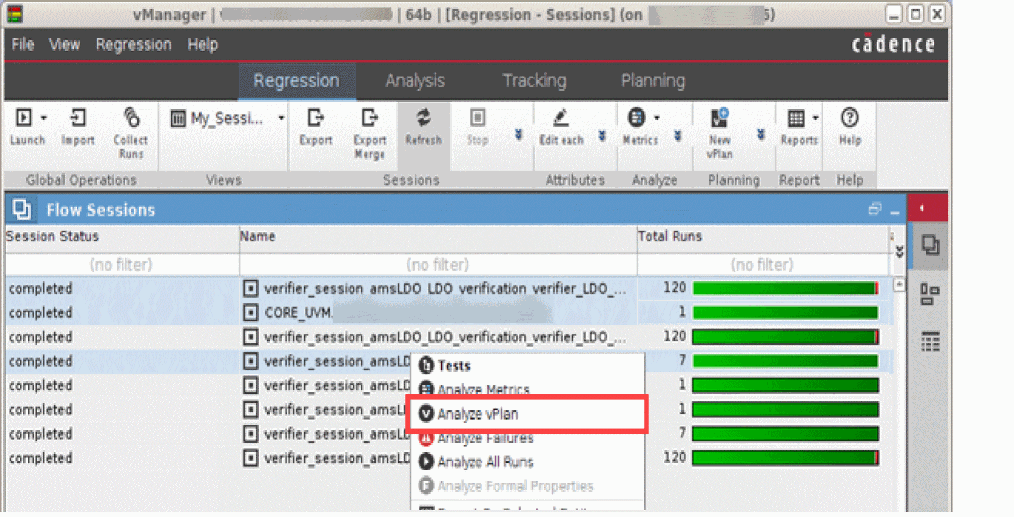Open the View menu
The image size is (1014, 517).
pos(65,45)
